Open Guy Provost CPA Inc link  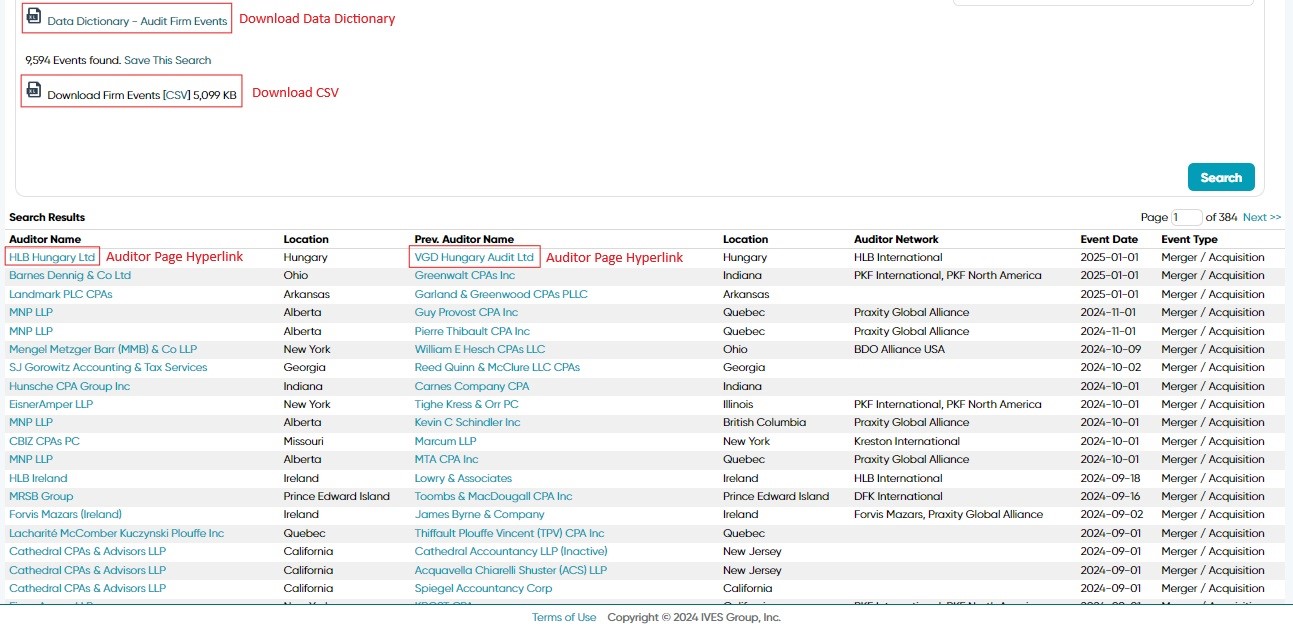click(466, 312)
